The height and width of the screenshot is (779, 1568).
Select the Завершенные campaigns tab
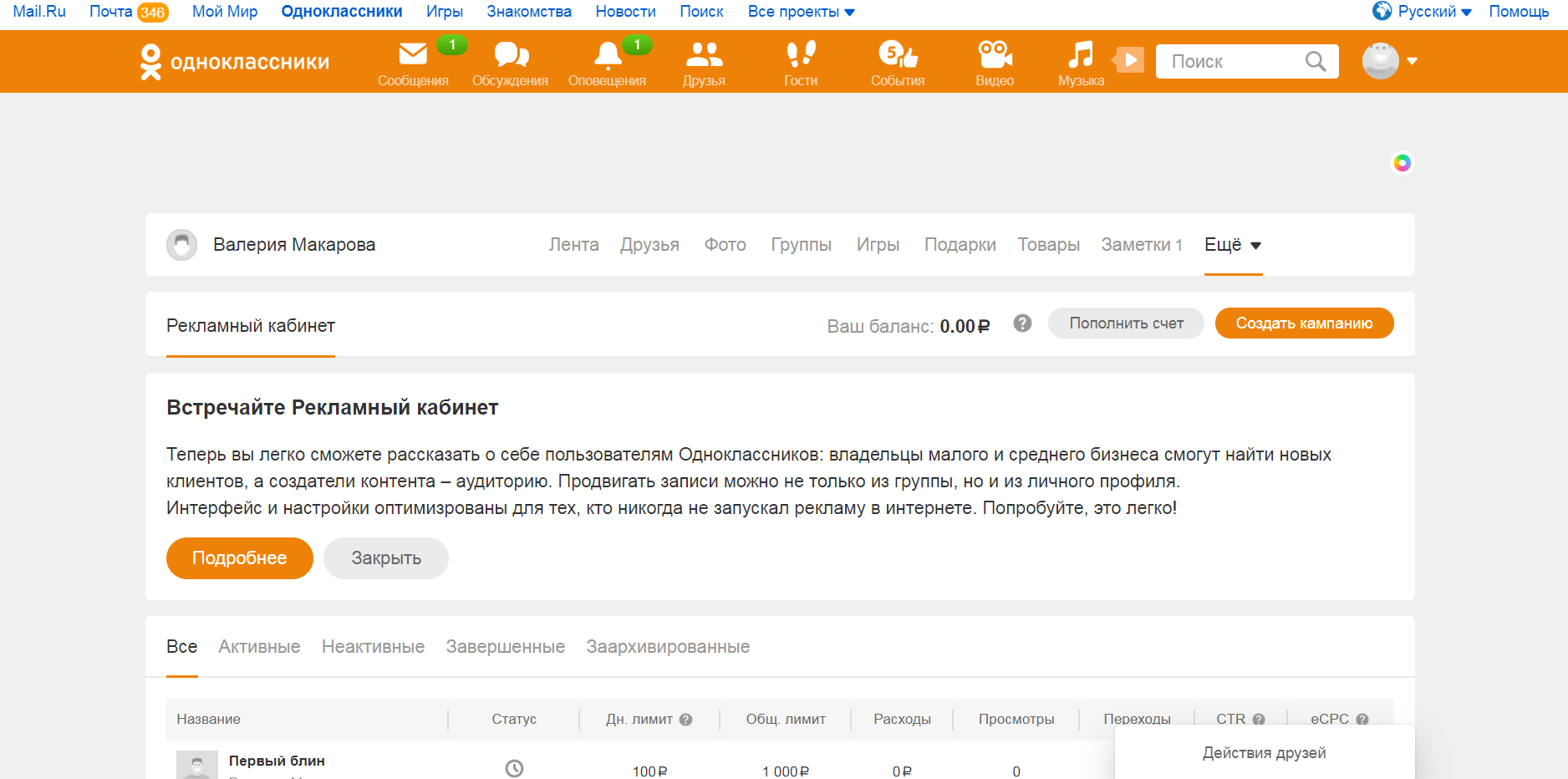click(505, 647)
